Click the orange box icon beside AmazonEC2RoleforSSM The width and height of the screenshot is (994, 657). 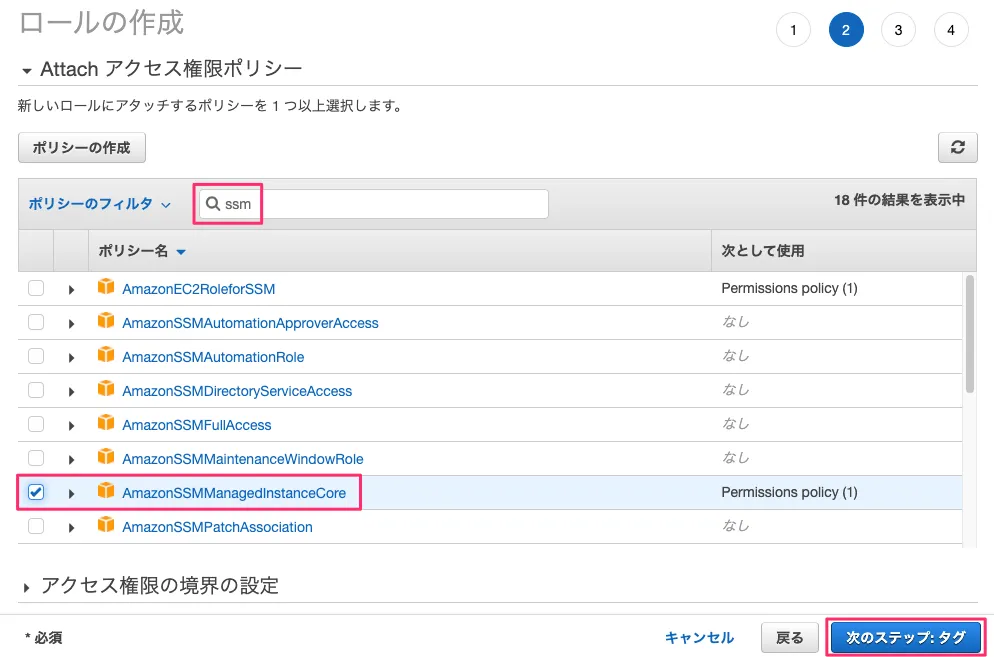(106, 288)
